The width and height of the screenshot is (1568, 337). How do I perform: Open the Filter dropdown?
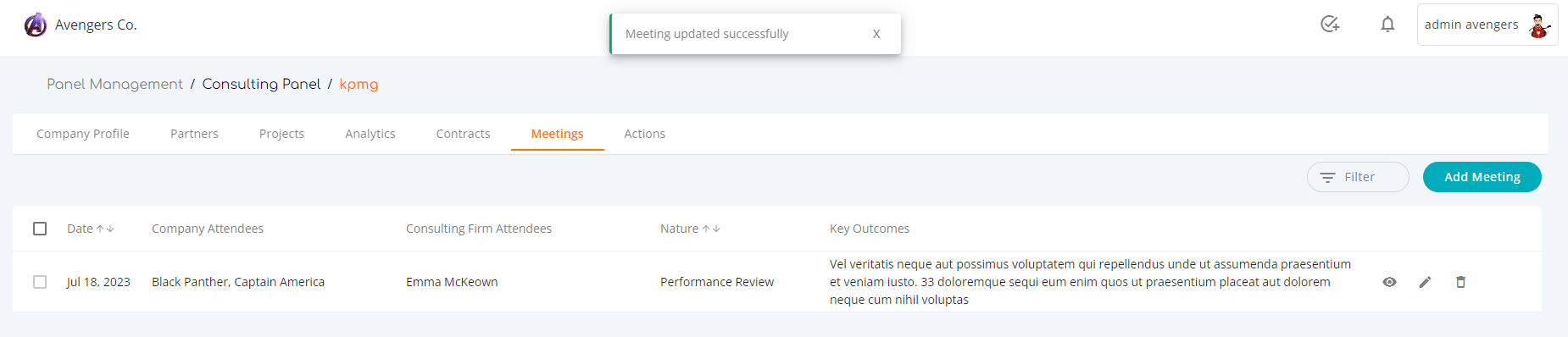pyautogui.click(x=1358, y=177)
